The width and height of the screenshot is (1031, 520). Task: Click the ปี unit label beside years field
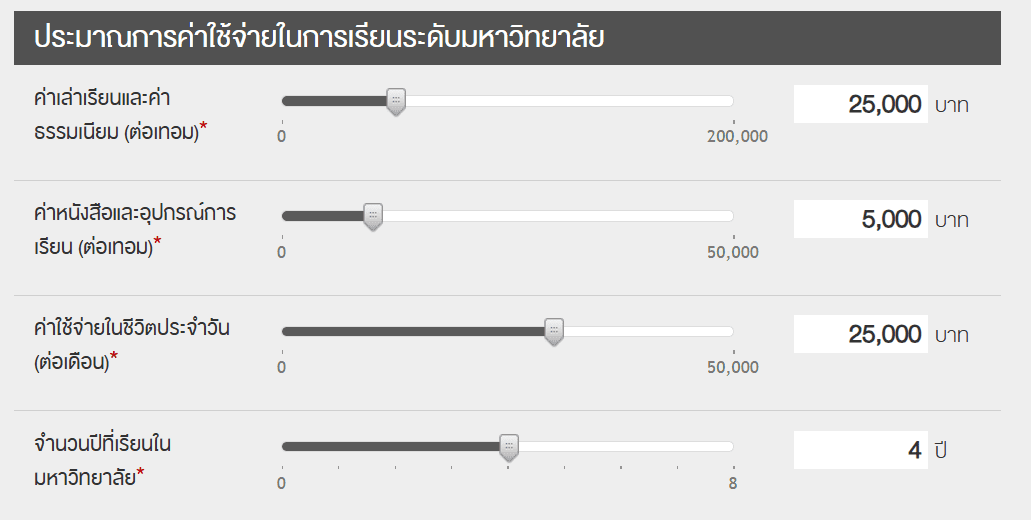point(940,451)
